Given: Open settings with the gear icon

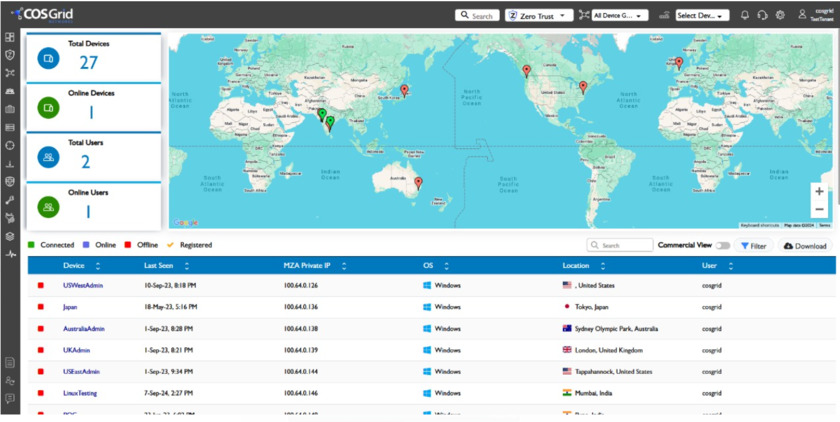Looking at the screenshot, I should 780,15.
